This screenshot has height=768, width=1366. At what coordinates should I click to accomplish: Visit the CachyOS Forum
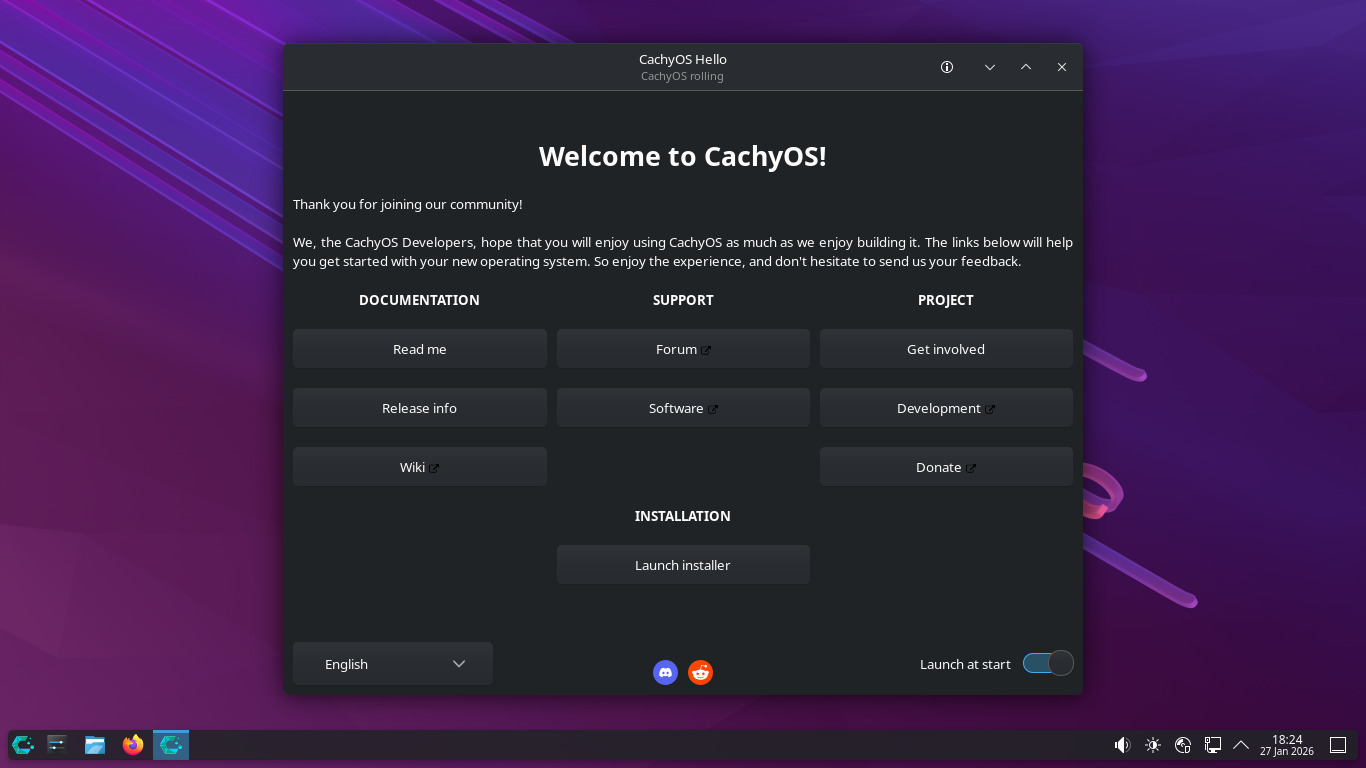pyautogui.click(x=683, y=348)
